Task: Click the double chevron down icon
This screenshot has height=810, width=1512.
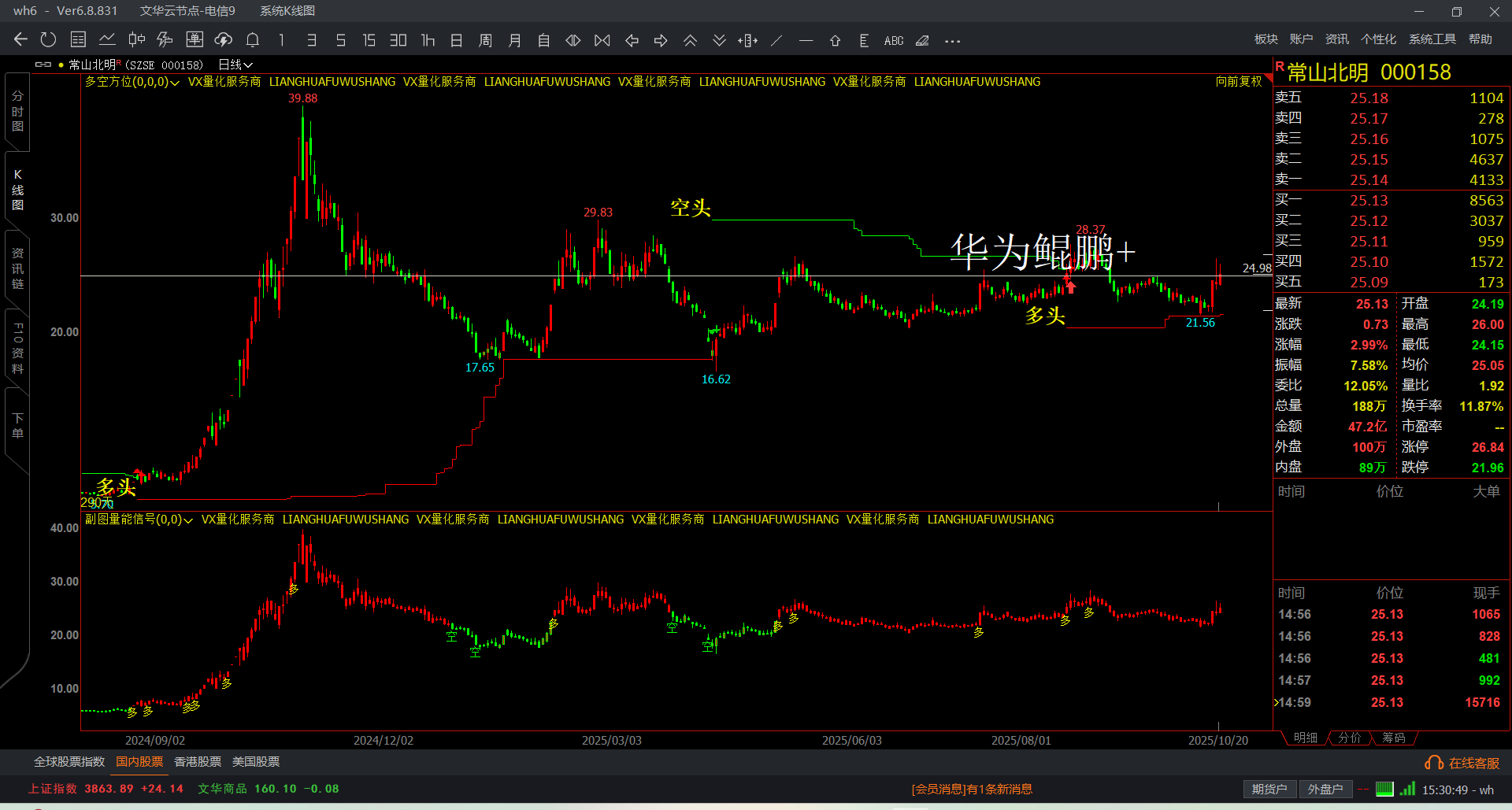Action: coord(719,40)
